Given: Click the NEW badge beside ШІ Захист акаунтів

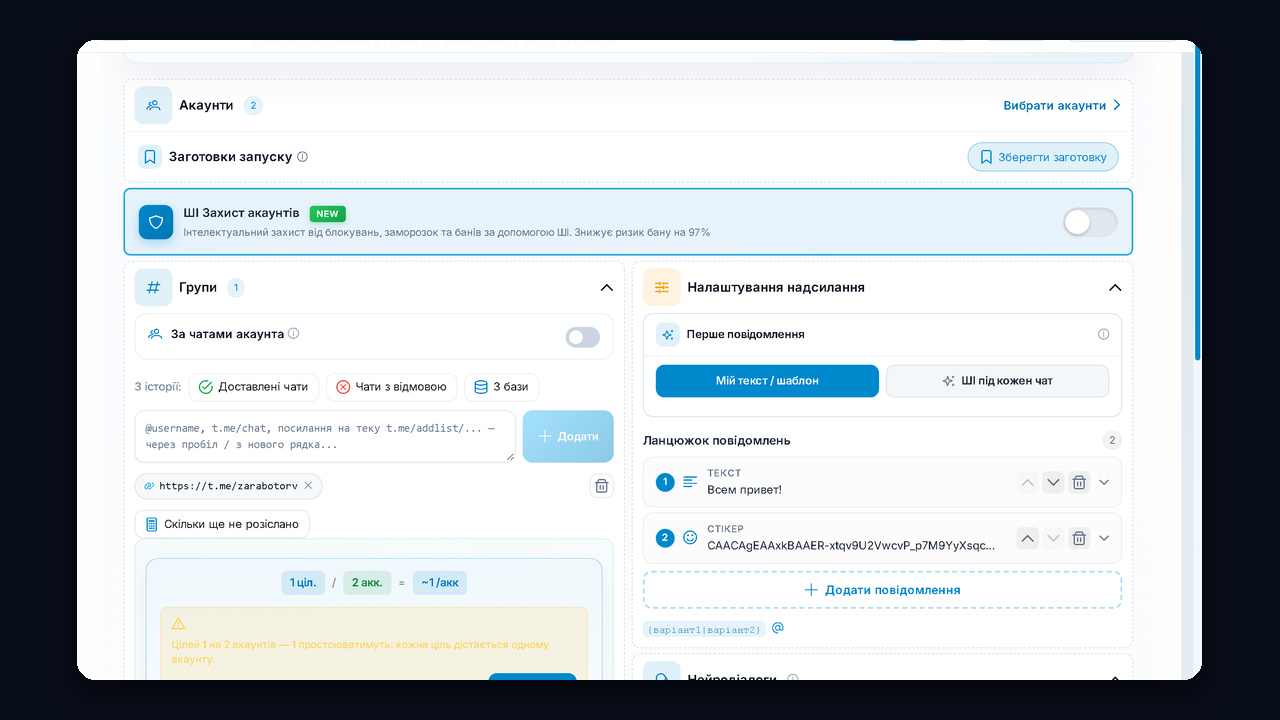Looking at the screenshot, I should (327, 213).
